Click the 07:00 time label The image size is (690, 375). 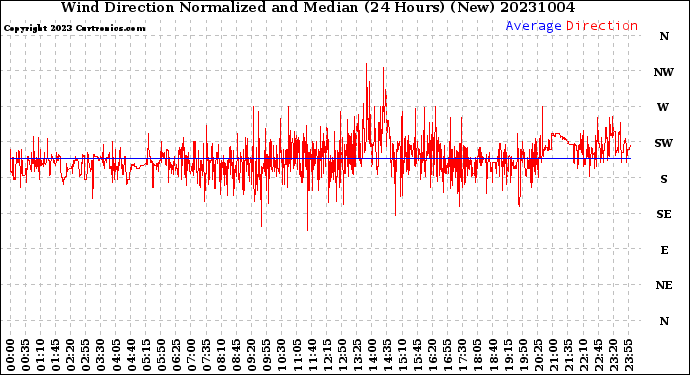[x=191, y=356]
